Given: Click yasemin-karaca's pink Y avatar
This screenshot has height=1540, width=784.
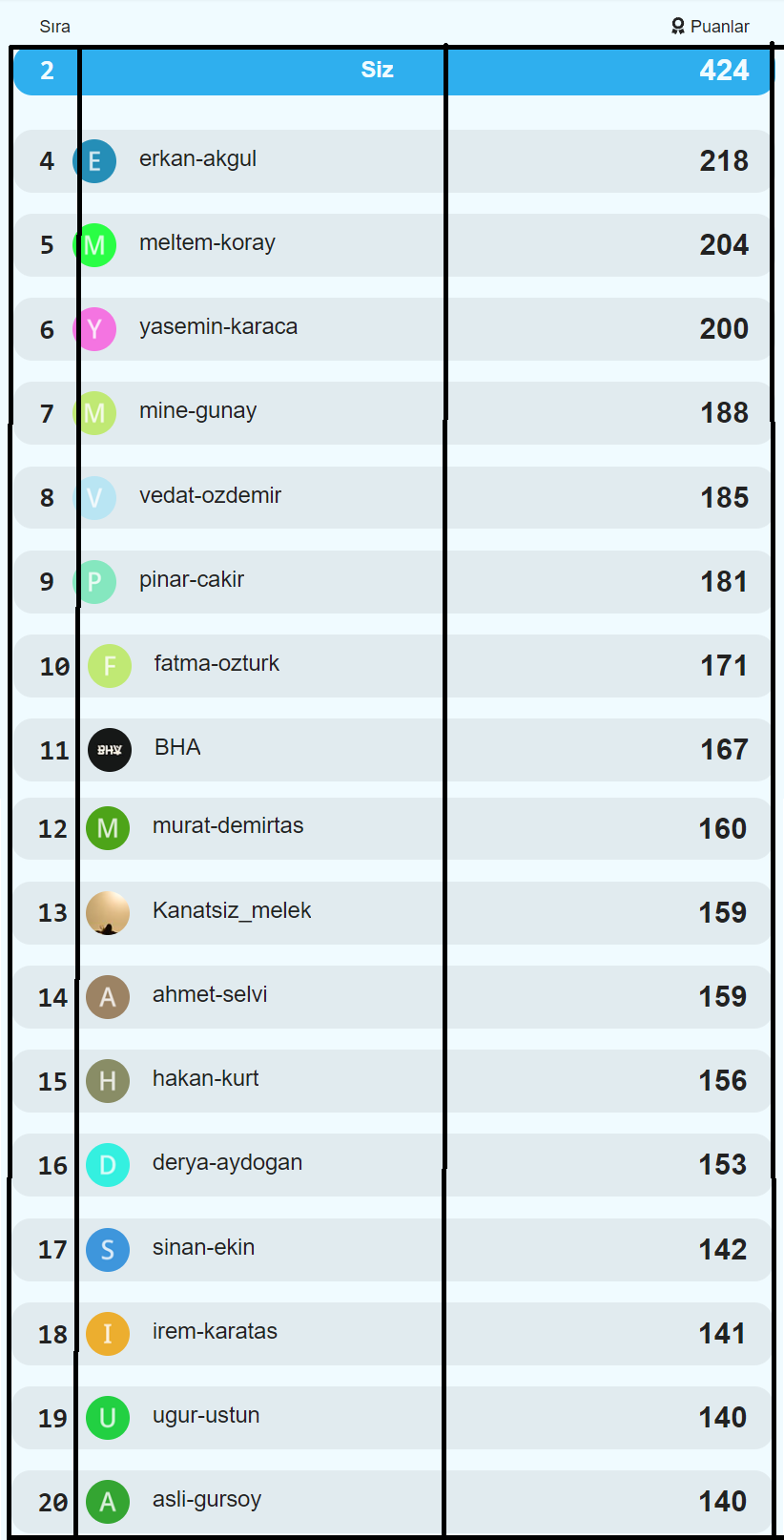Looking at the screenshot, I should 94,329.
